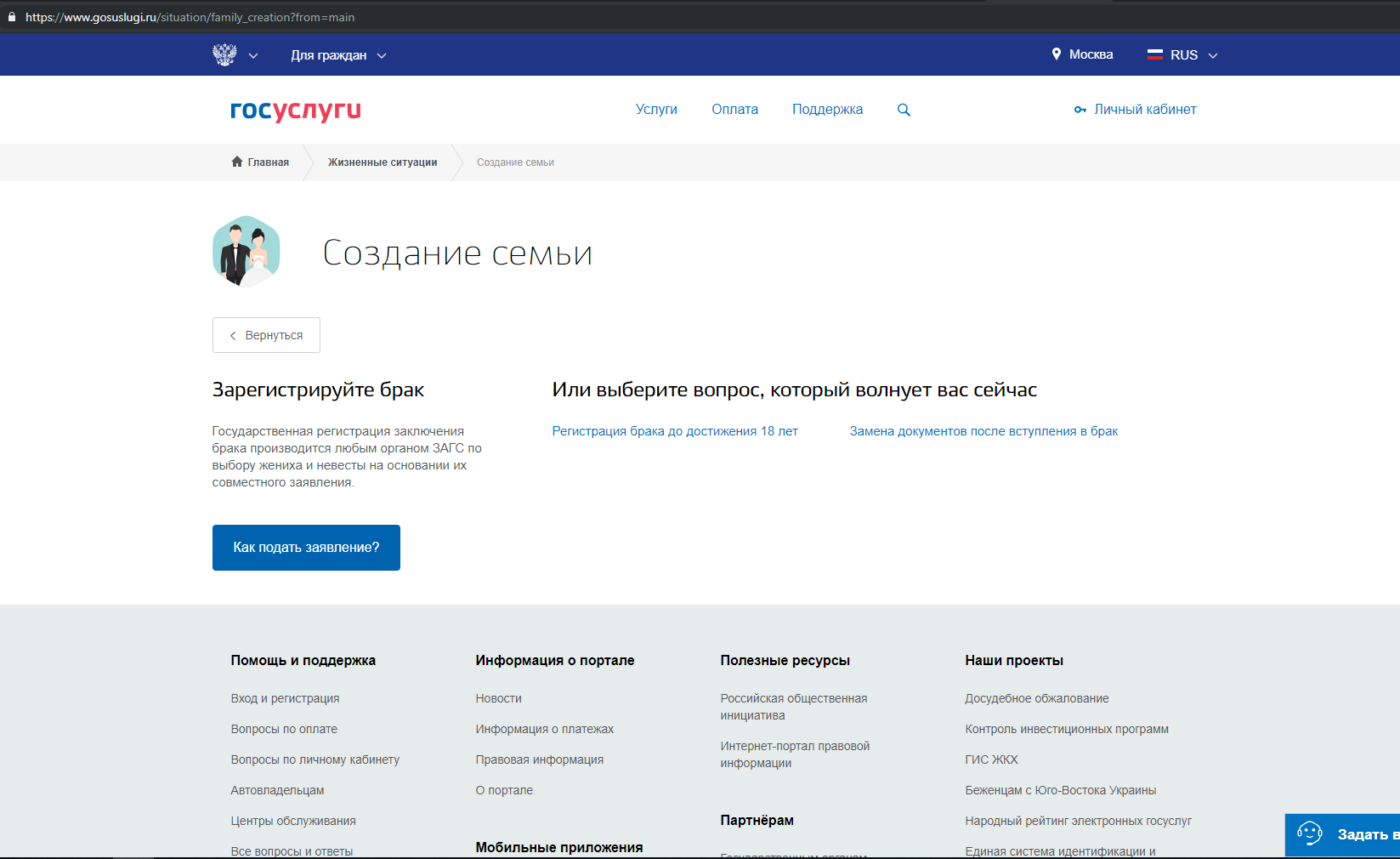
Task: Expand the chevron beside the coat of arms
Action: pos(252,55)
